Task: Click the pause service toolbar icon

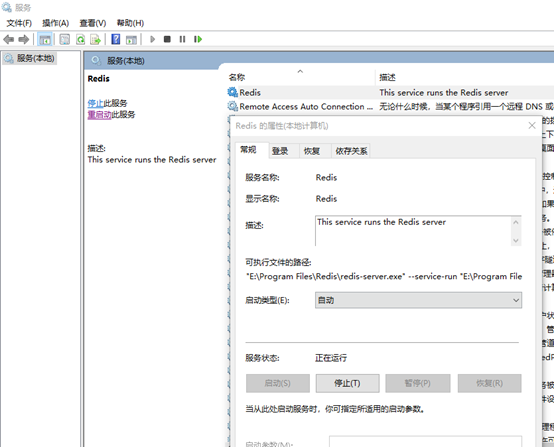Action: pos(182,39)
